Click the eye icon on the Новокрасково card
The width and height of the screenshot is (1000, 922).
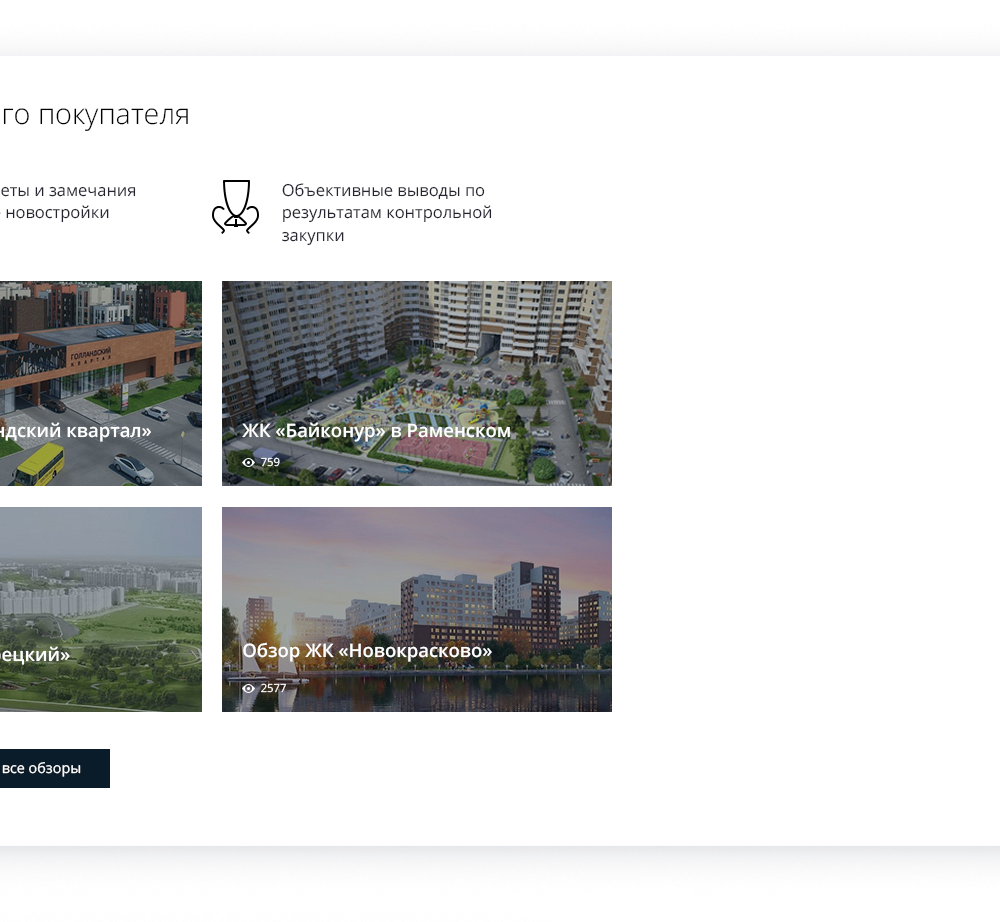point(248,688)
